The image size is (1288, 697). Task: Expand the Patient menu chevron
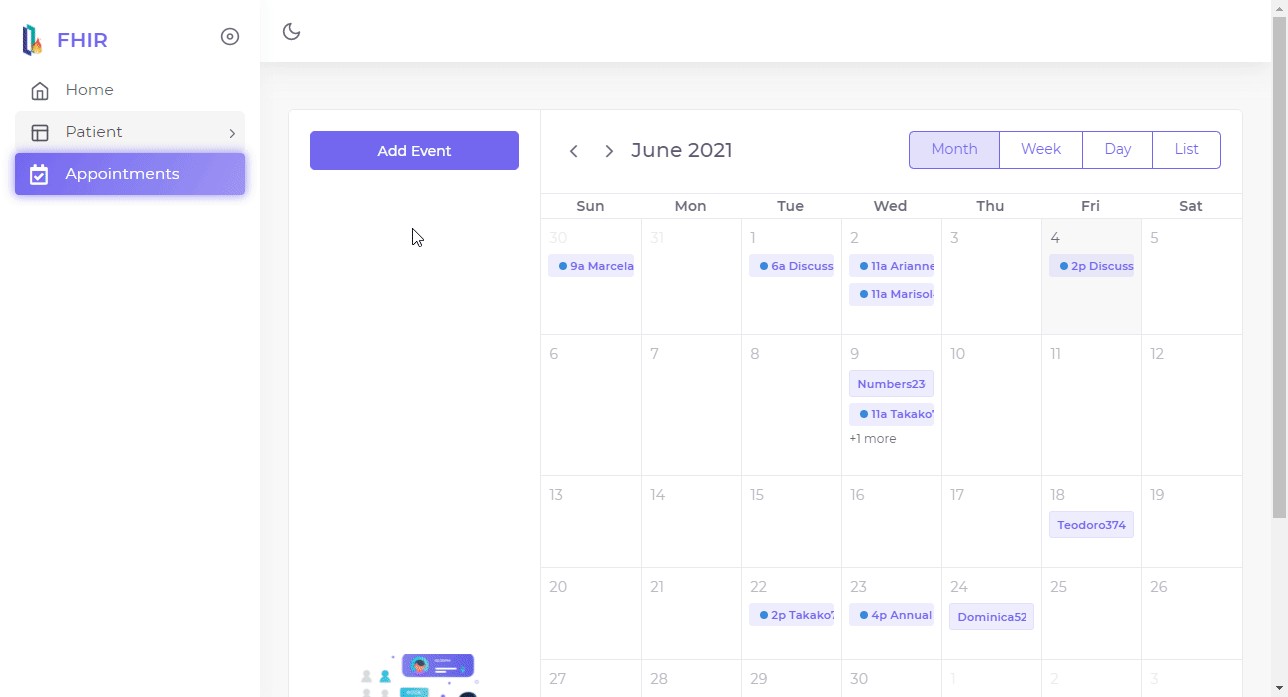tap(232, 133)
